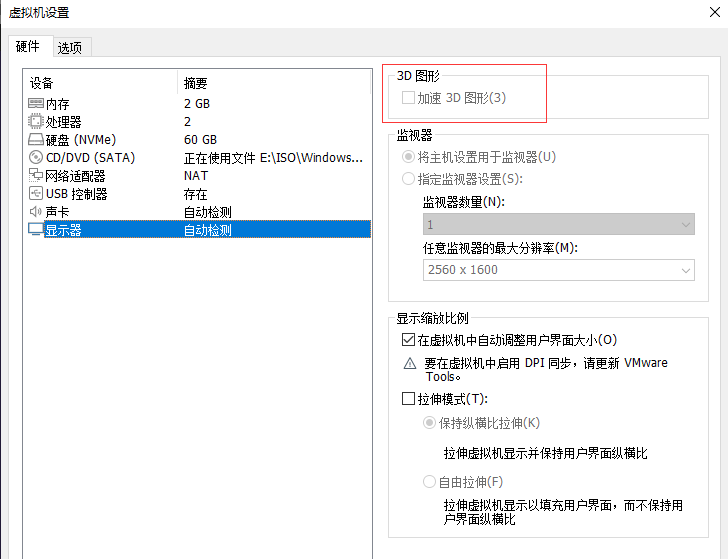
Task: Select the 硬盘 (NVMe) row label
Action: click(81, 140)
